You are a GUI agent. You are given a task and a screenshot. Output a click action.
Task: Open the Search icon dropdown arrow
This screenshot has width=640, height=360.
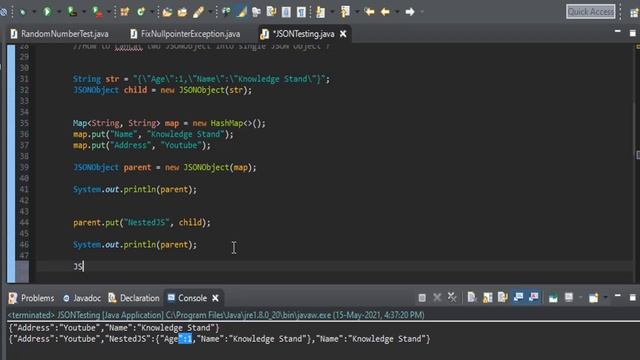coord(210,12)
